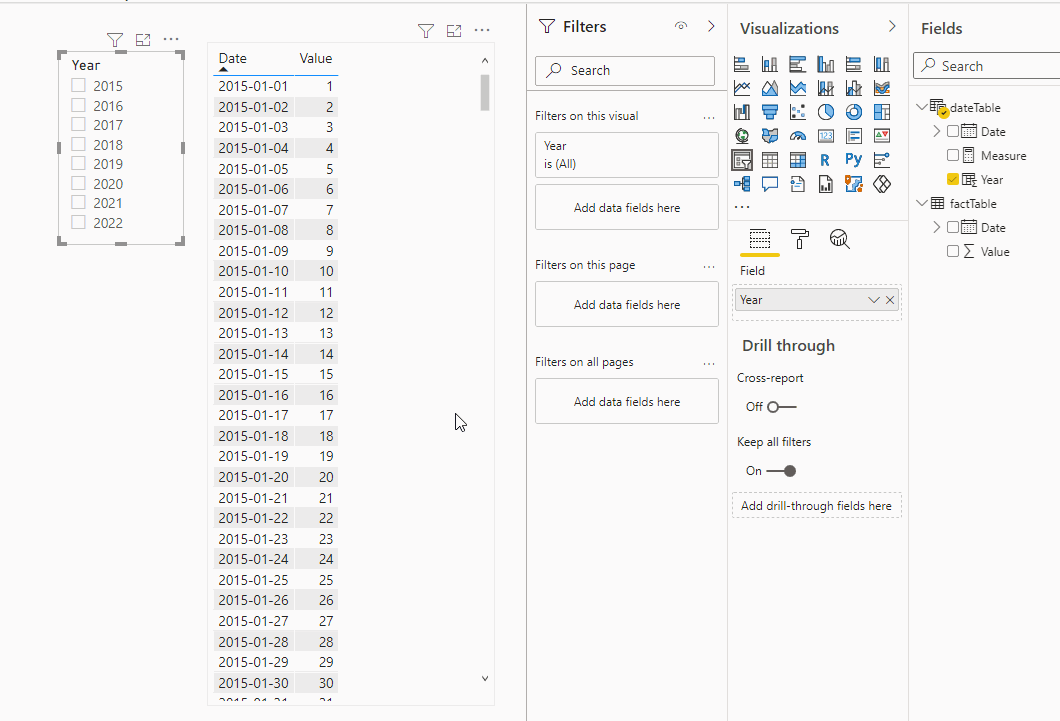Sort table by Date column header
Image resolution: width=1060 pixels, height=721 pixels.
[233, 59]
